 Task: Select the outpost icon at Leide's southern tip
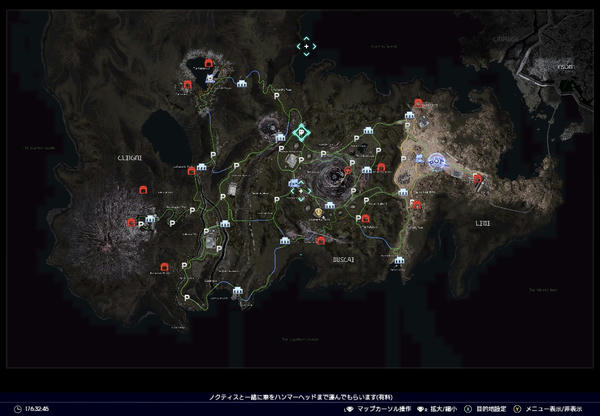click(x=399, y=260)
